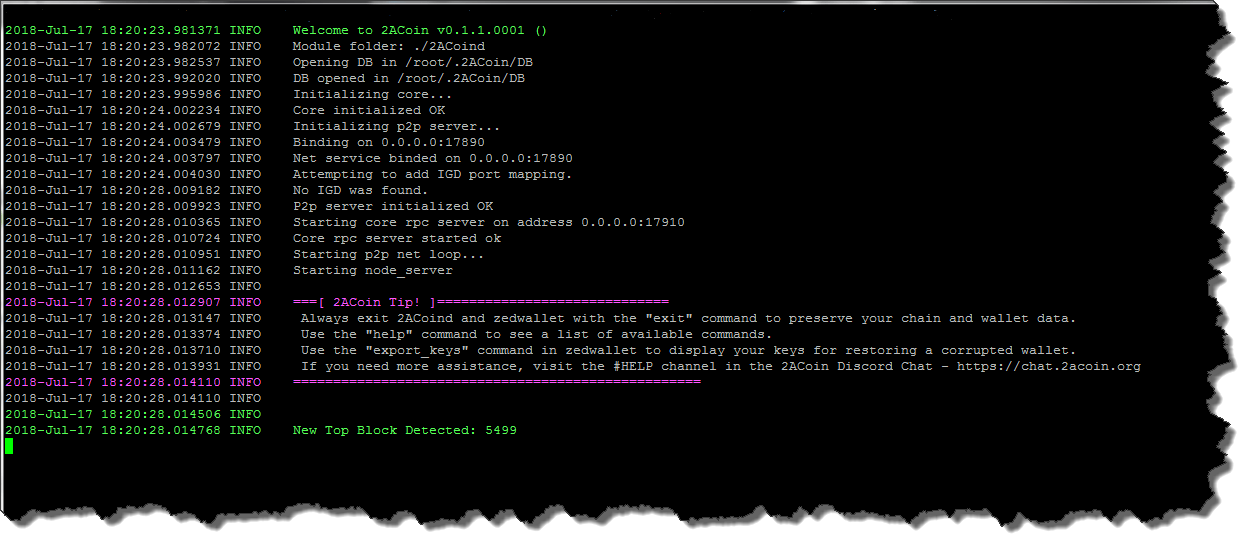The height and width of the screenshot is (548, 1252).
Task: Click the "Initializing core..." message
Action: pos(372,94)
